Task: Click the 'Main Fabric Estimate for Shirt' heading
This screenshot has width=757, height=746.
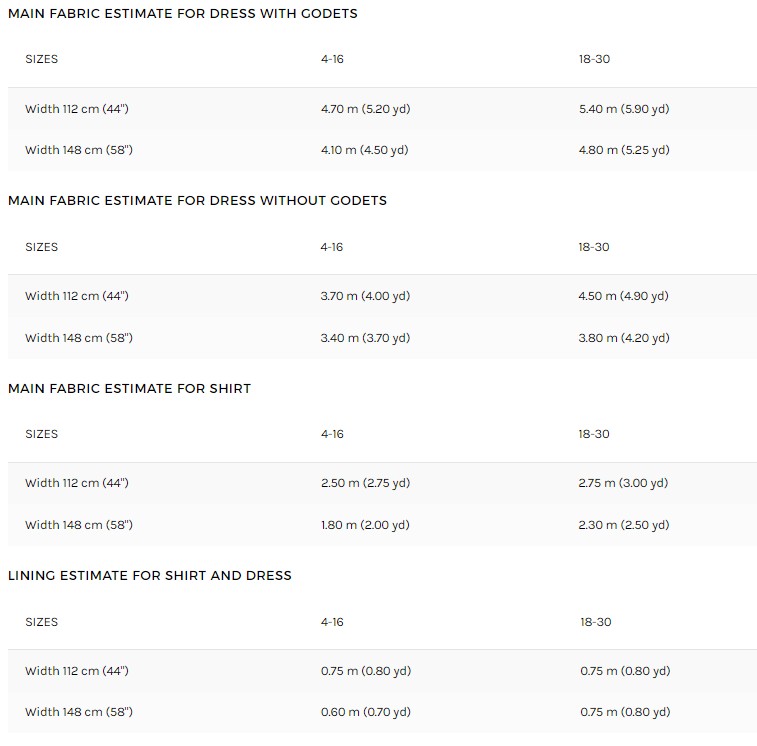Action: click(129, 388)
